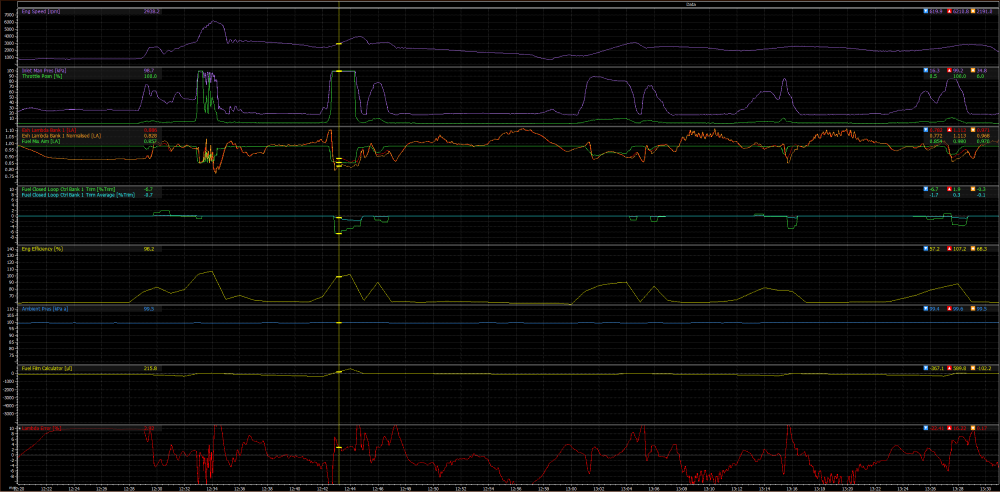Screen dimensions: 1000x492
Task: Select the Eng Efficiency channel label
Action: [x=42, y=249]
